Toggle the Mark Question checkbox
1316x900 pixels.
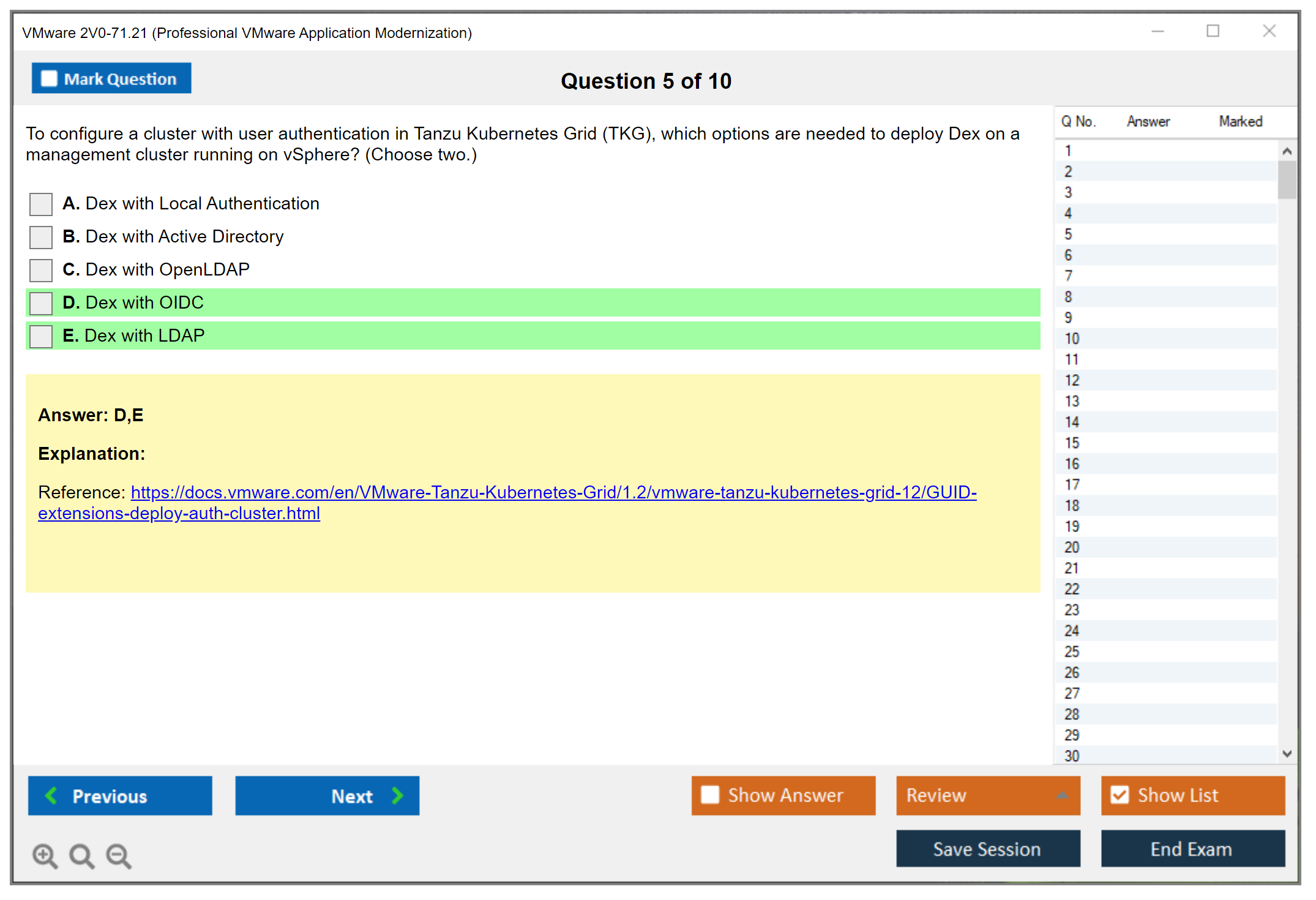(49, 79)
